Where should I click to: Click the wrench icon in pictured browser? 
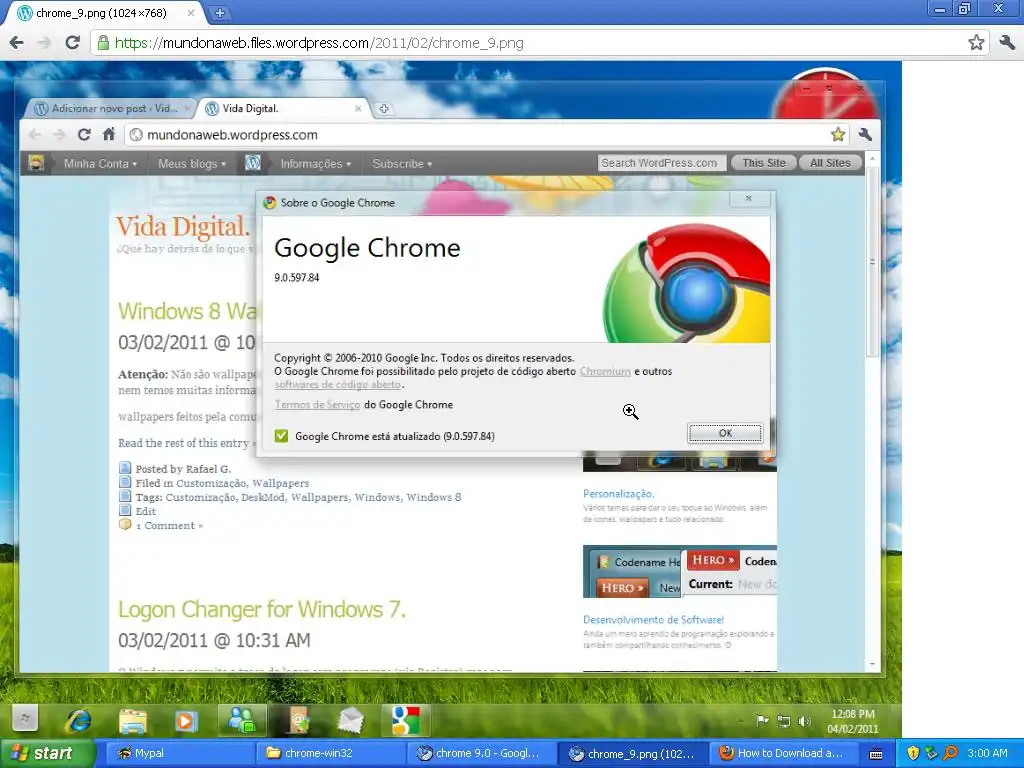[x=866, y=135]
